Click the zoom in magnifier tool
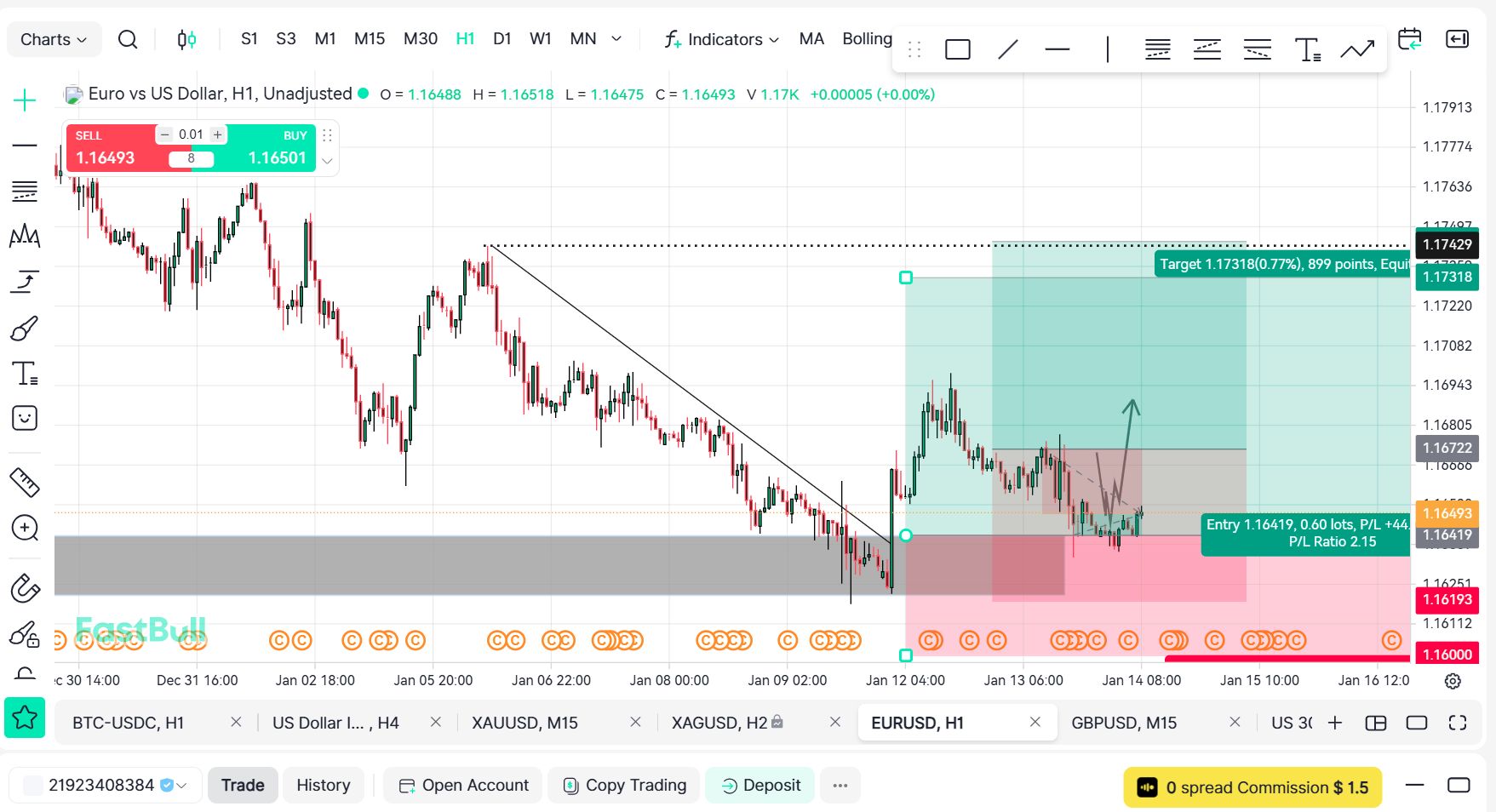Viewport: 1496px width, 812px height. [25, 528]
